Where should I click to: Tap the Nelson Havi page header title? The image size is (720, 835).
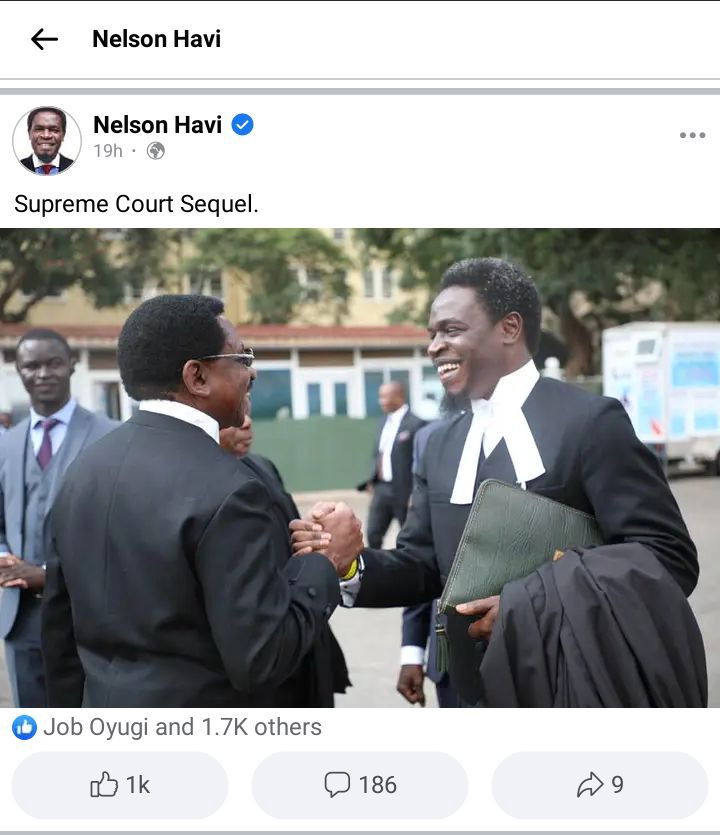[x=157, y=39]
